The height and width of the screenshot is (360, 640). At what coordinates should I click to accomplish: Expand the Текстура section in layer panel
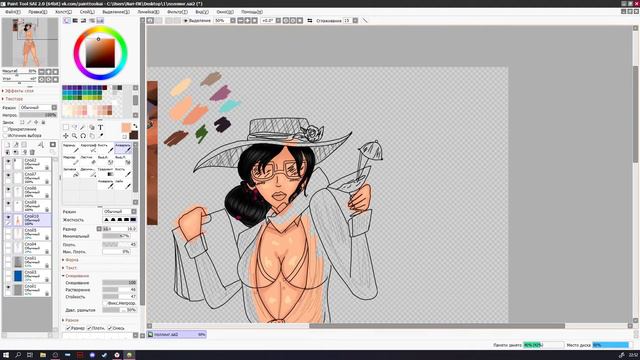point(13,99)
